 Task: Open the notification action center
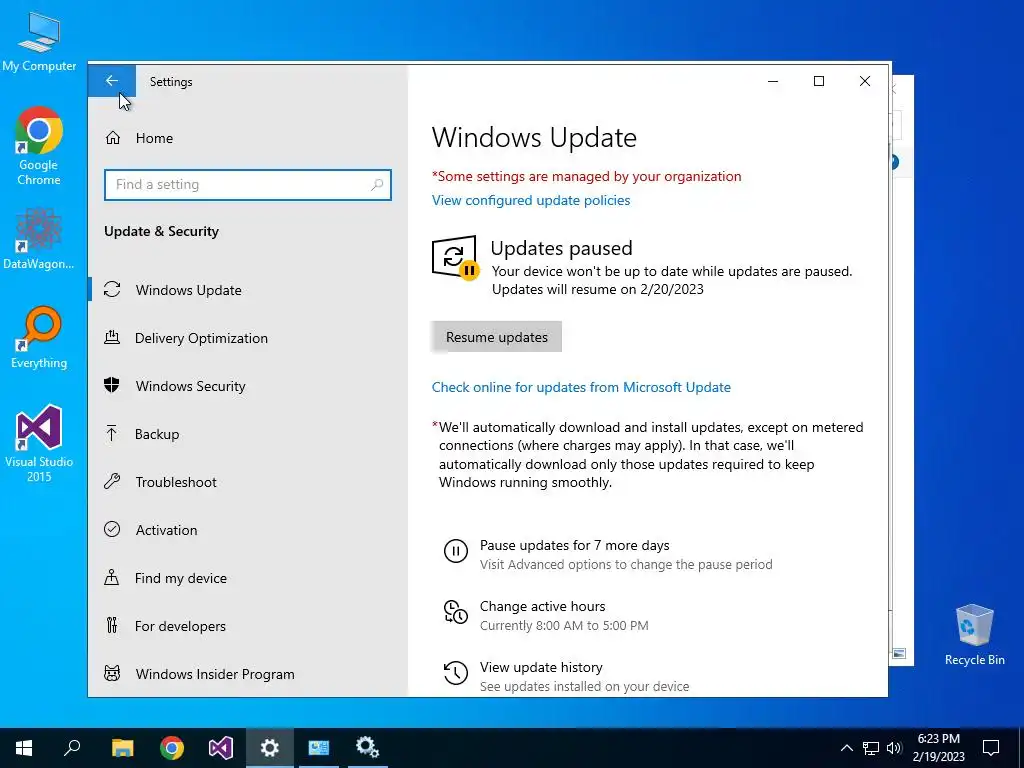991,748
